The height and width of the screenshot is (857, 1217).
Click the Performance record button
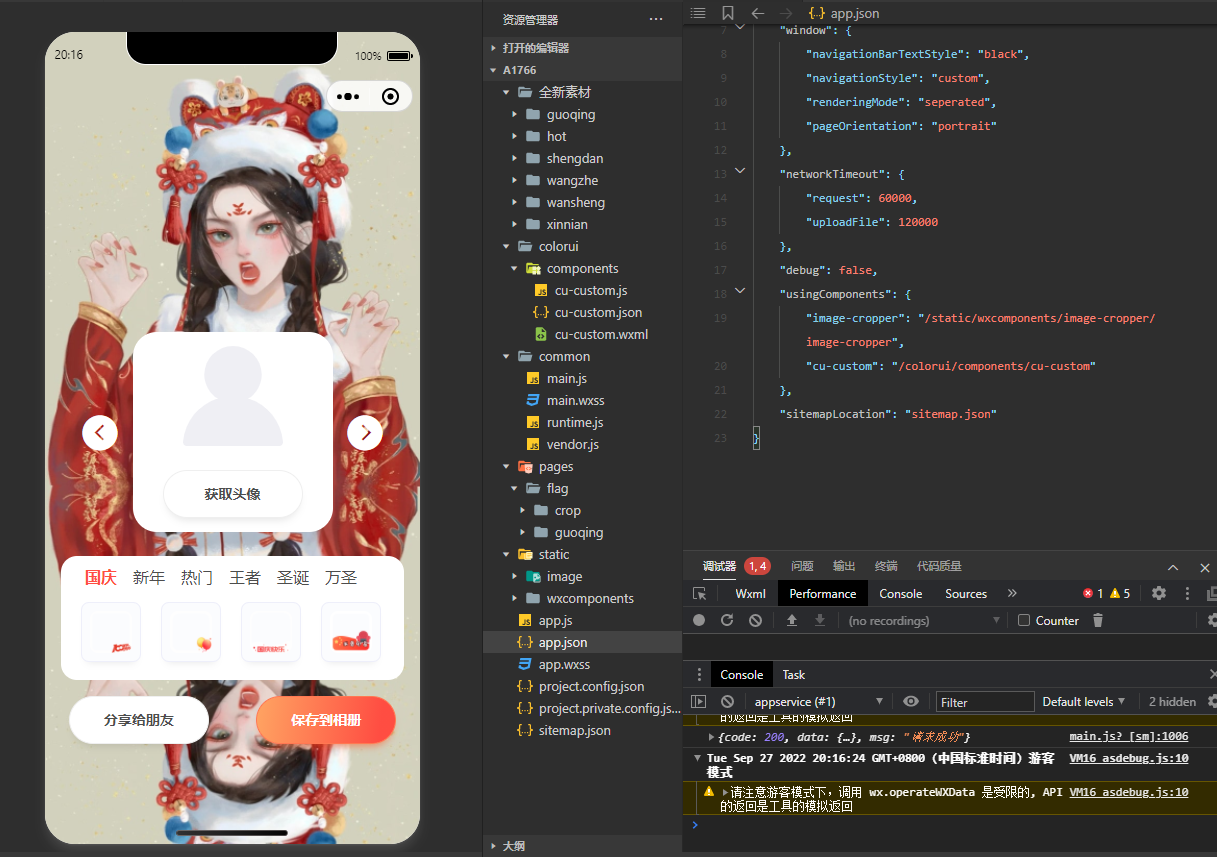click(x=699, y=620)
